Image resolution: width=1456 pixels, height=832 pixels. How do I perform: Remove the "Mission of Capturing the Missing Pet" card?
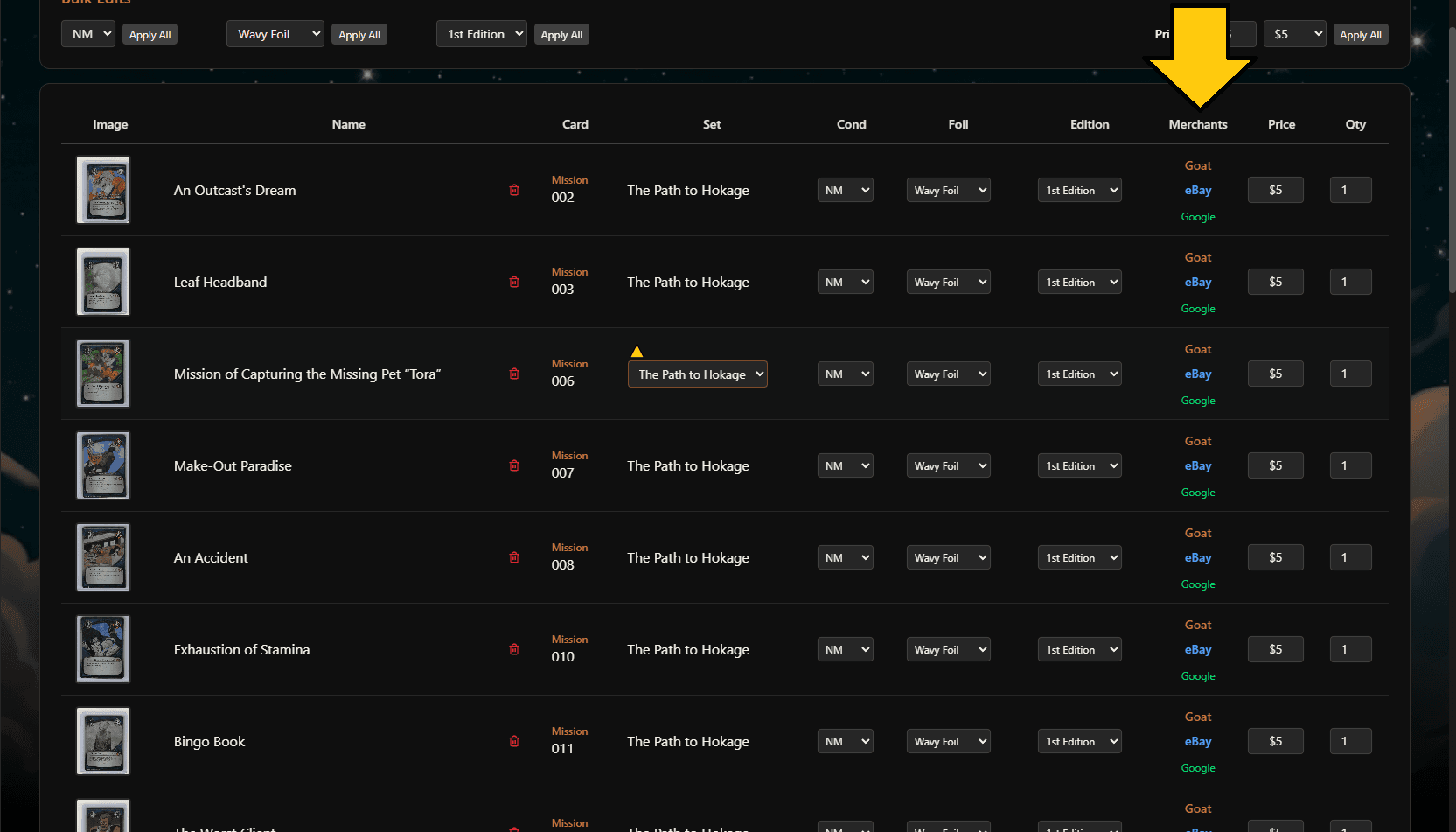[x=514, y=374]
